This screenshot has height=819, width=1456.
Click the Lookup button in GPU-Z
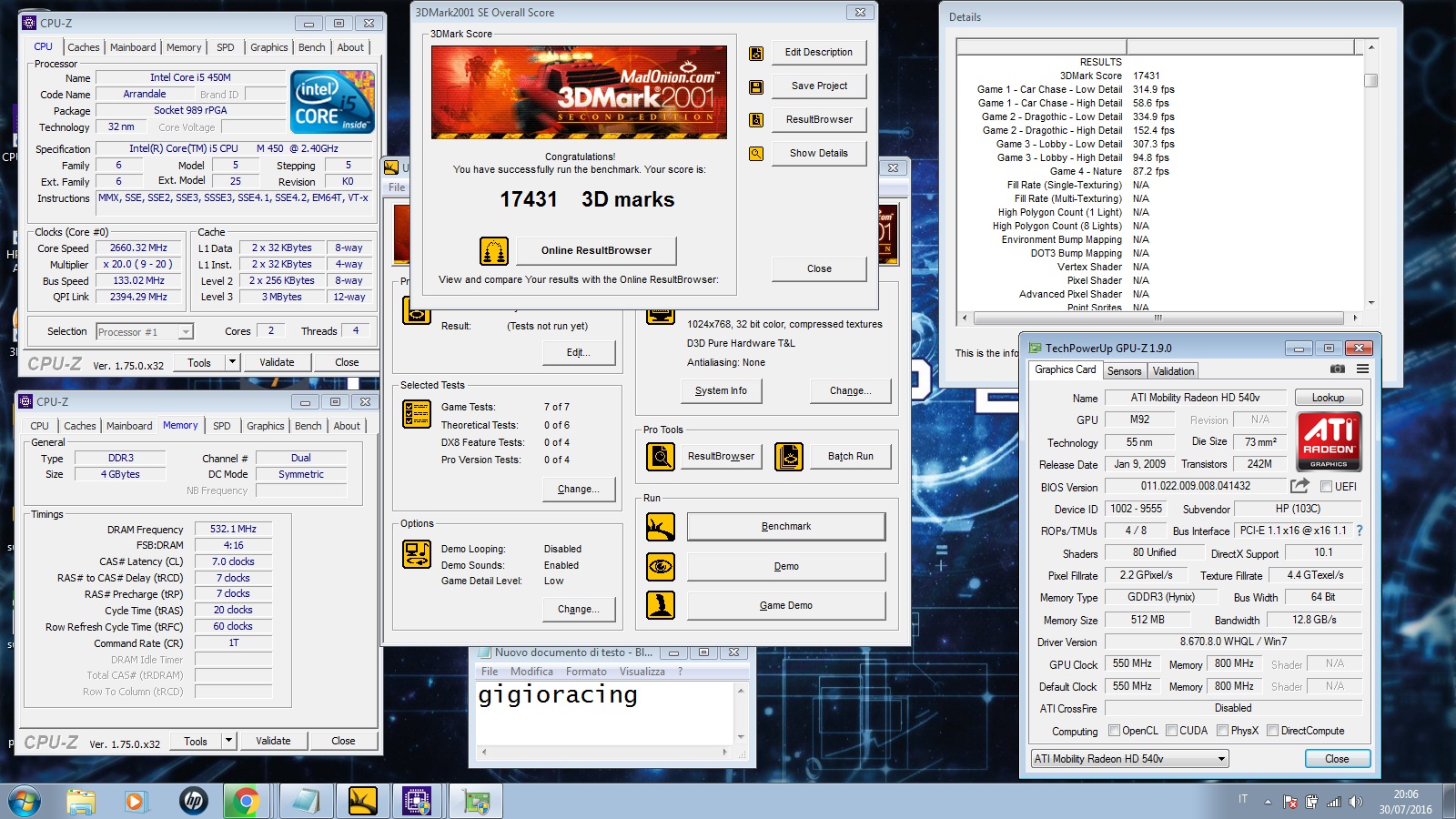point(1328,398)
